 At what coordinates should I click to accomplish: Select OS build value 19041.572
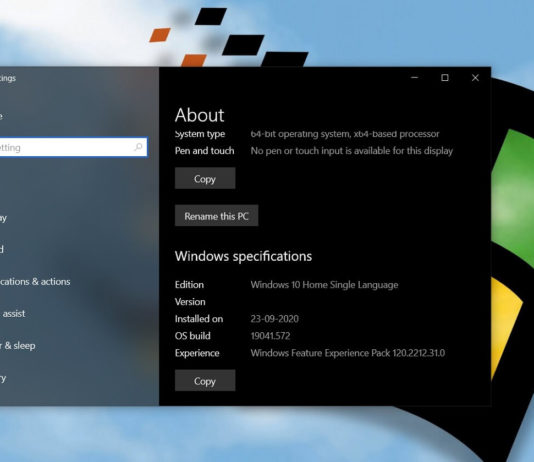tap(270, 336)
